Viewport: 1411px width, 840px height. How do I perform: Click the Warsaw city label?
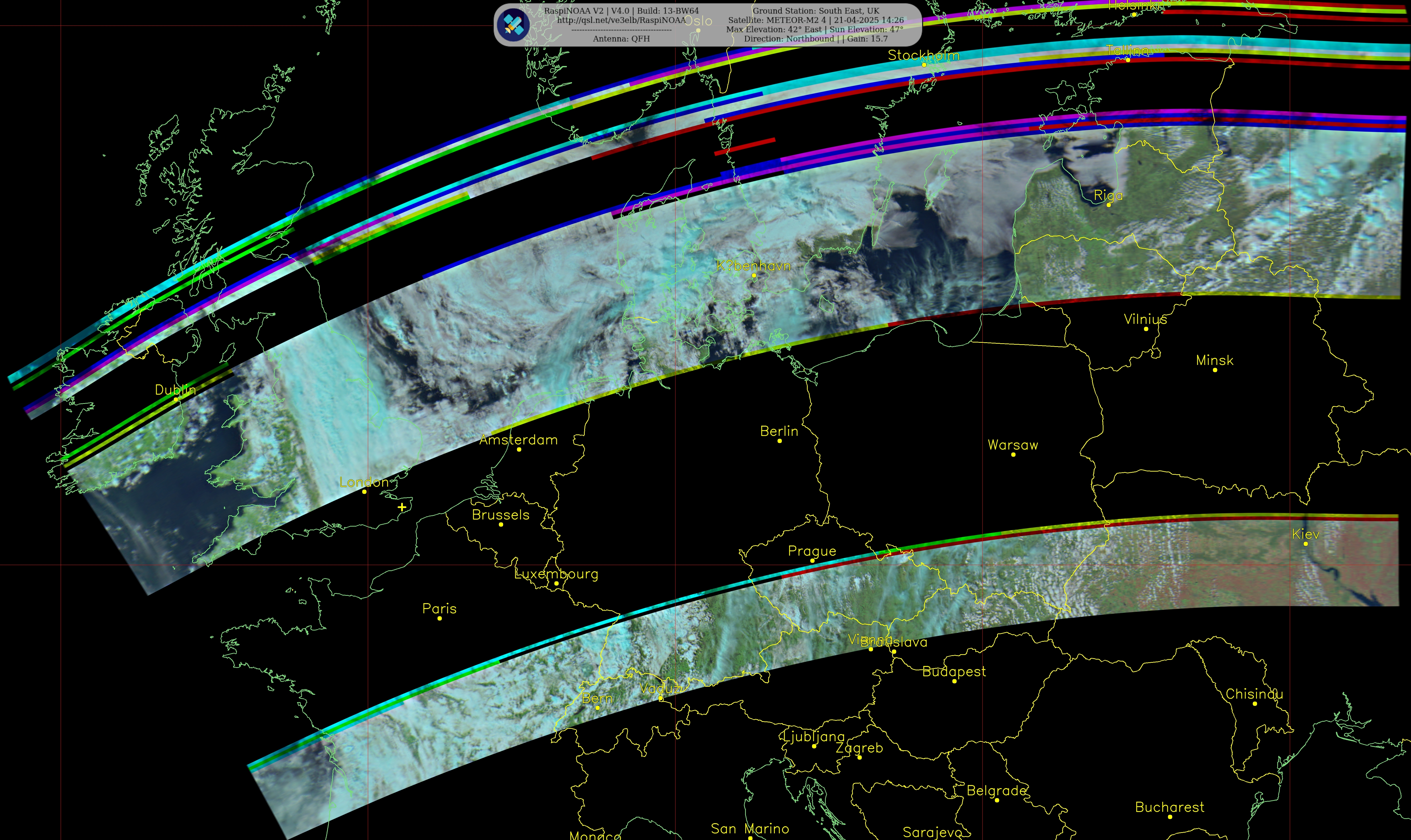(1013, 445)
